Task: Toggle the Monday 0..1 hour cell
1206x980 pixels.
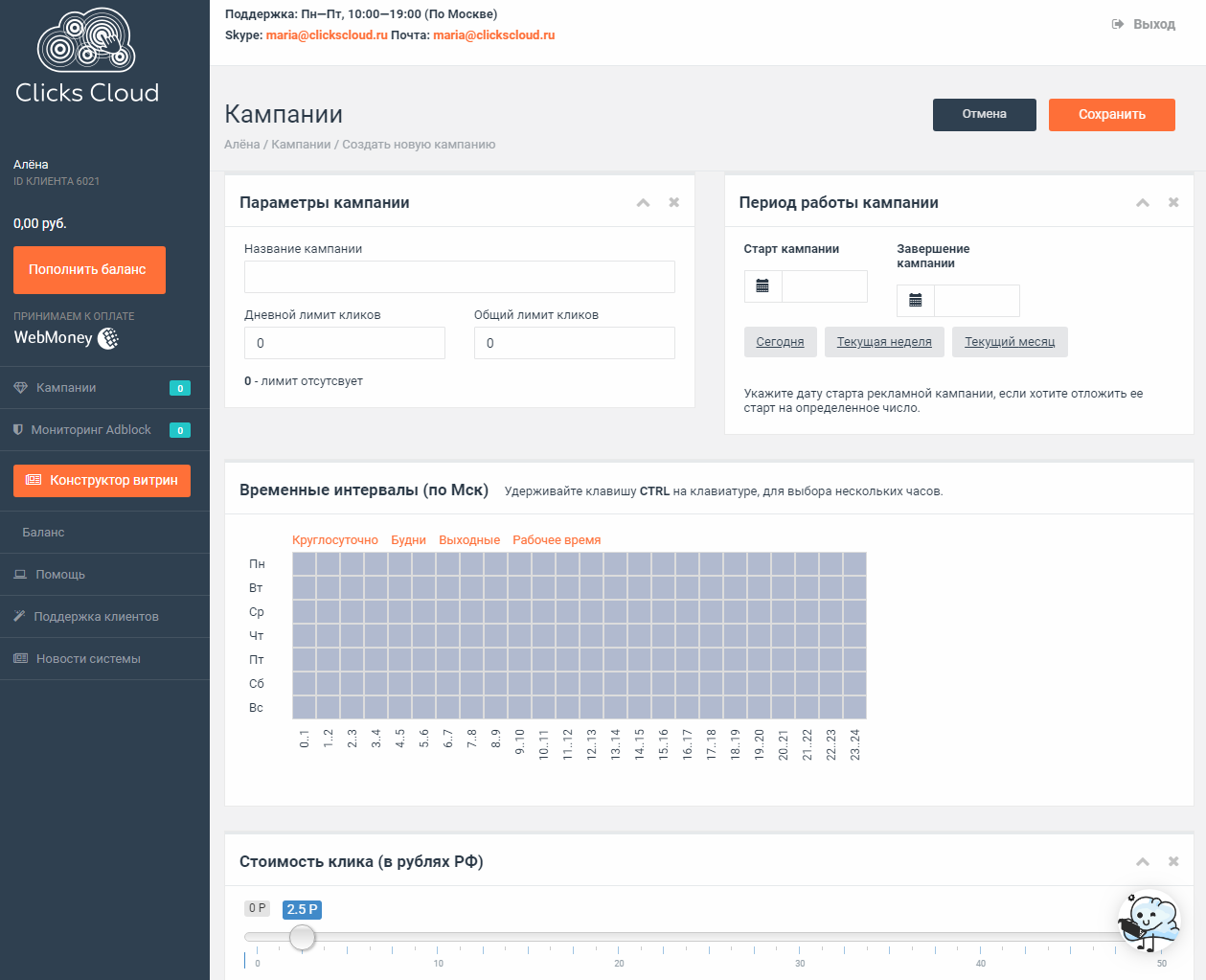Action: coord(304,564)
